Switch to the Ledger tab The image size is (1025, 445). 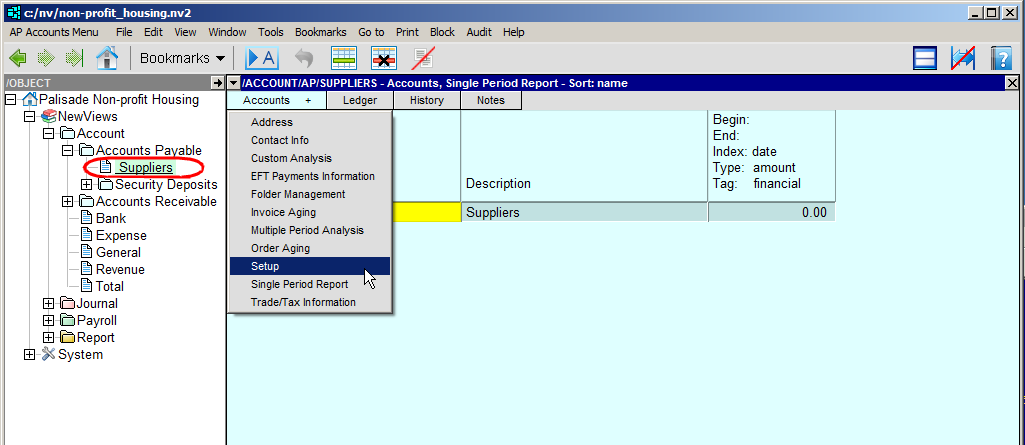(360, 100)
